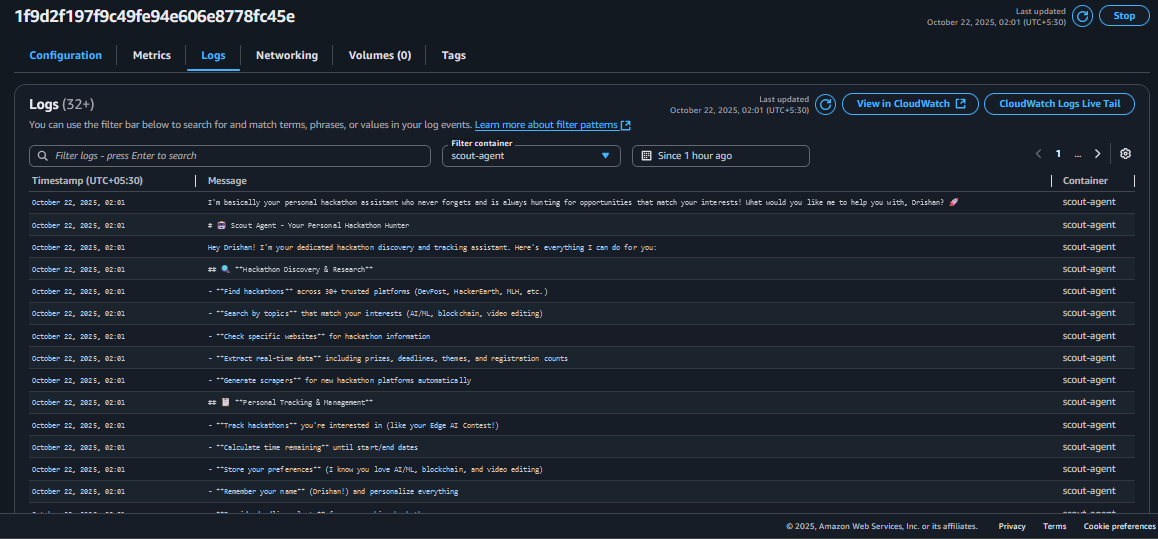The height and width of the screenshot is (539, 1158).
Task: Refresh the task using top refresh icon
Action: click(1082, 16)
